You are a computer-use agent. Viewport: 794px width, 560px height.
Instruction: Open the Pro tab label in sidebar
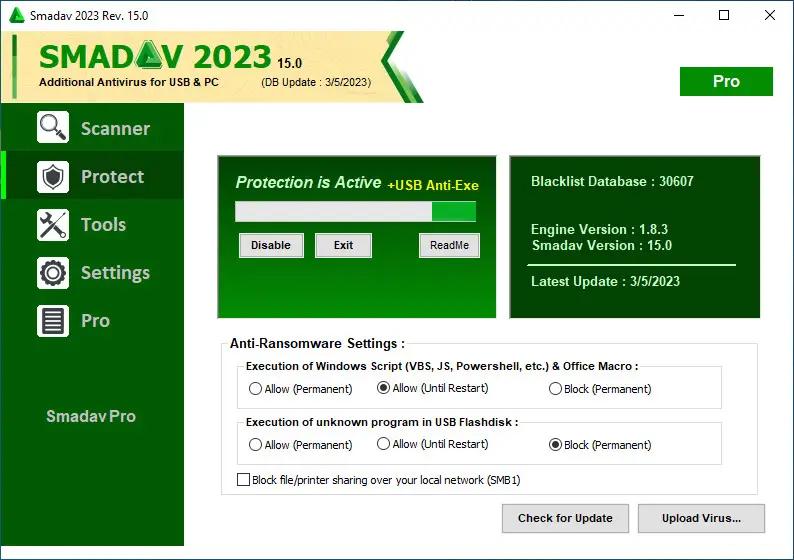95,321
